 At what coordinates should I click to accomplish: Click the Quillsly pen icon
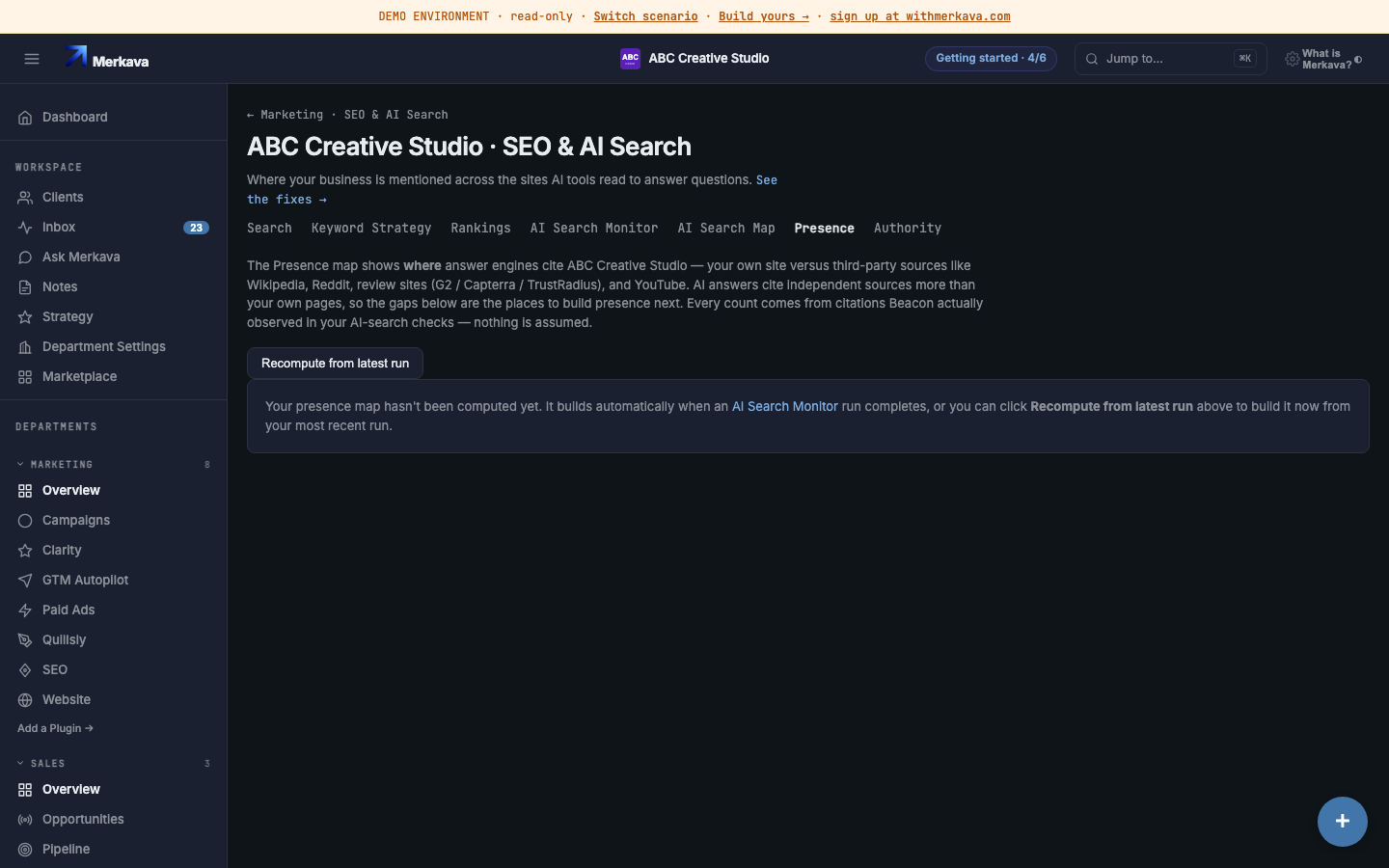[x=25, y=640]
